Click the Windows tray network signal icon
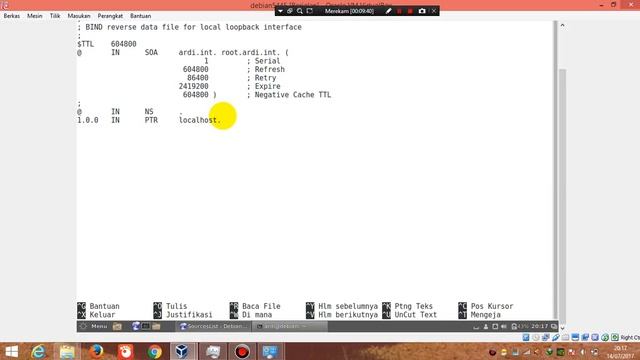 tap(527, 352)
